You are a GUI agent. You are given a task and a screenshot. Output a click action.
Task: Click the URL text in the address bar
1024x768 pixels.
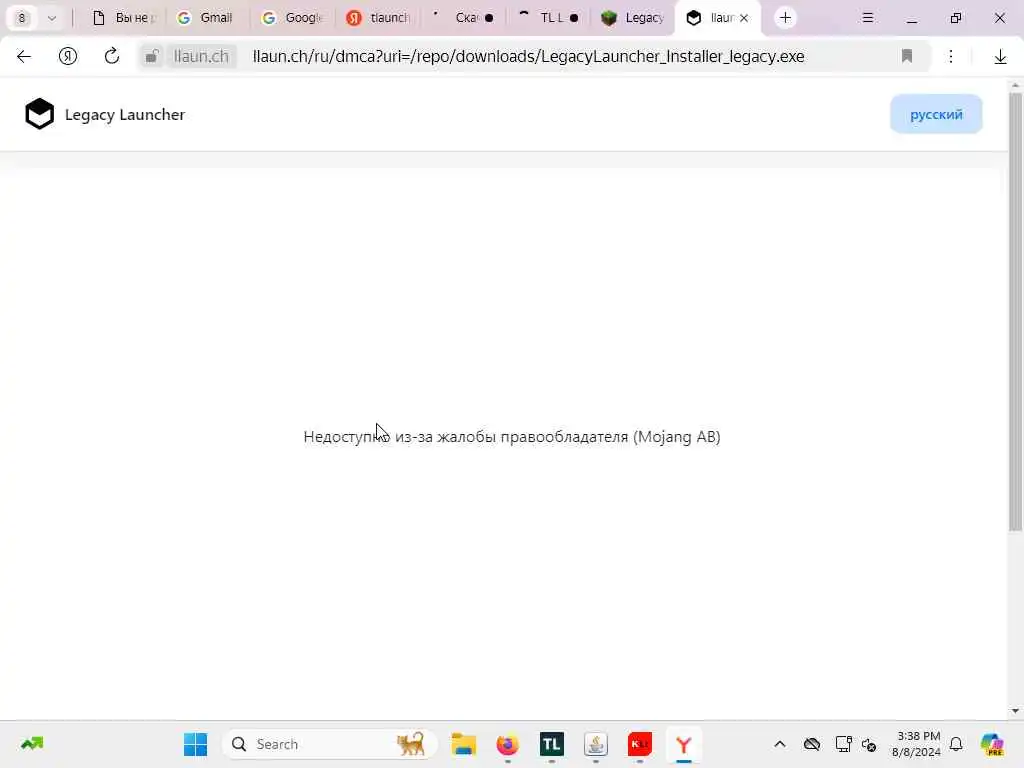tap(528, 56)
